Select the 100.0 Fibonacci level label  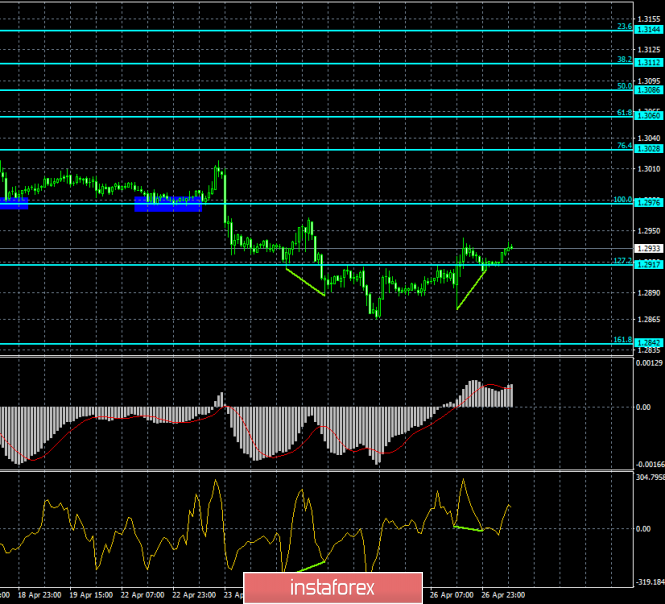click(623, 200)
